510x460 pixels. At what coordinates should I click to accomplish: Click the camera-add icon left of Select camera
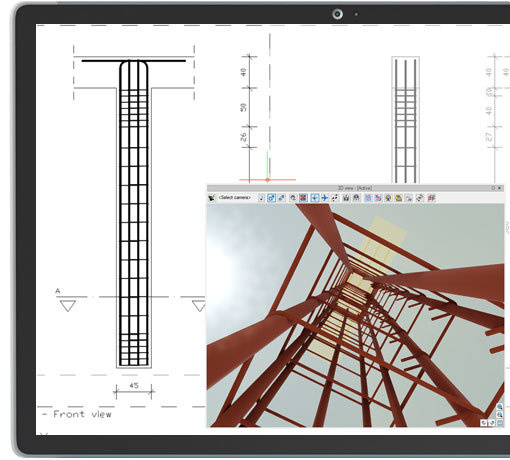pyautogui.click(x=212, y=198)
